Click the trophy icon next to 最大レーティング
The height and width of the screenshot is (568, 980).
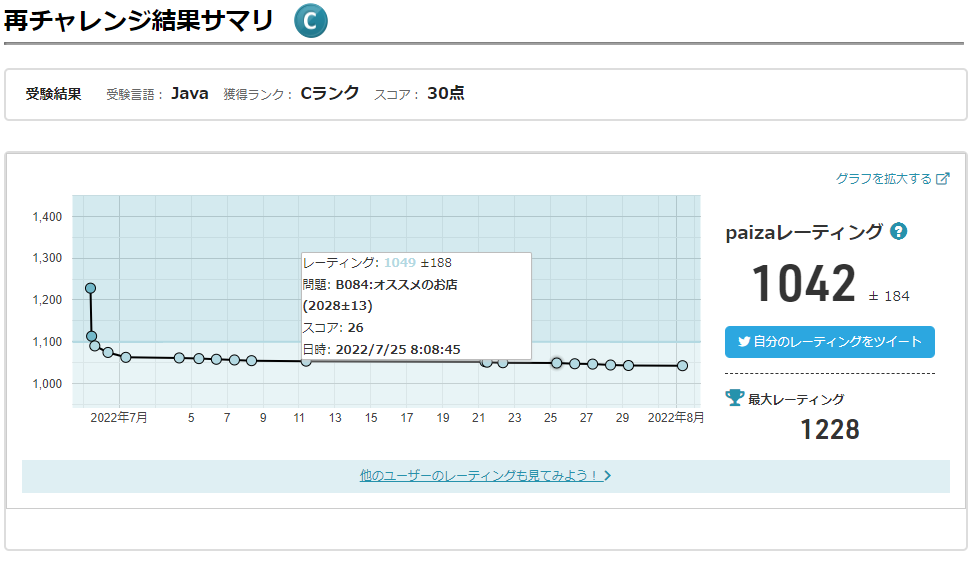(x=735, y=398)
